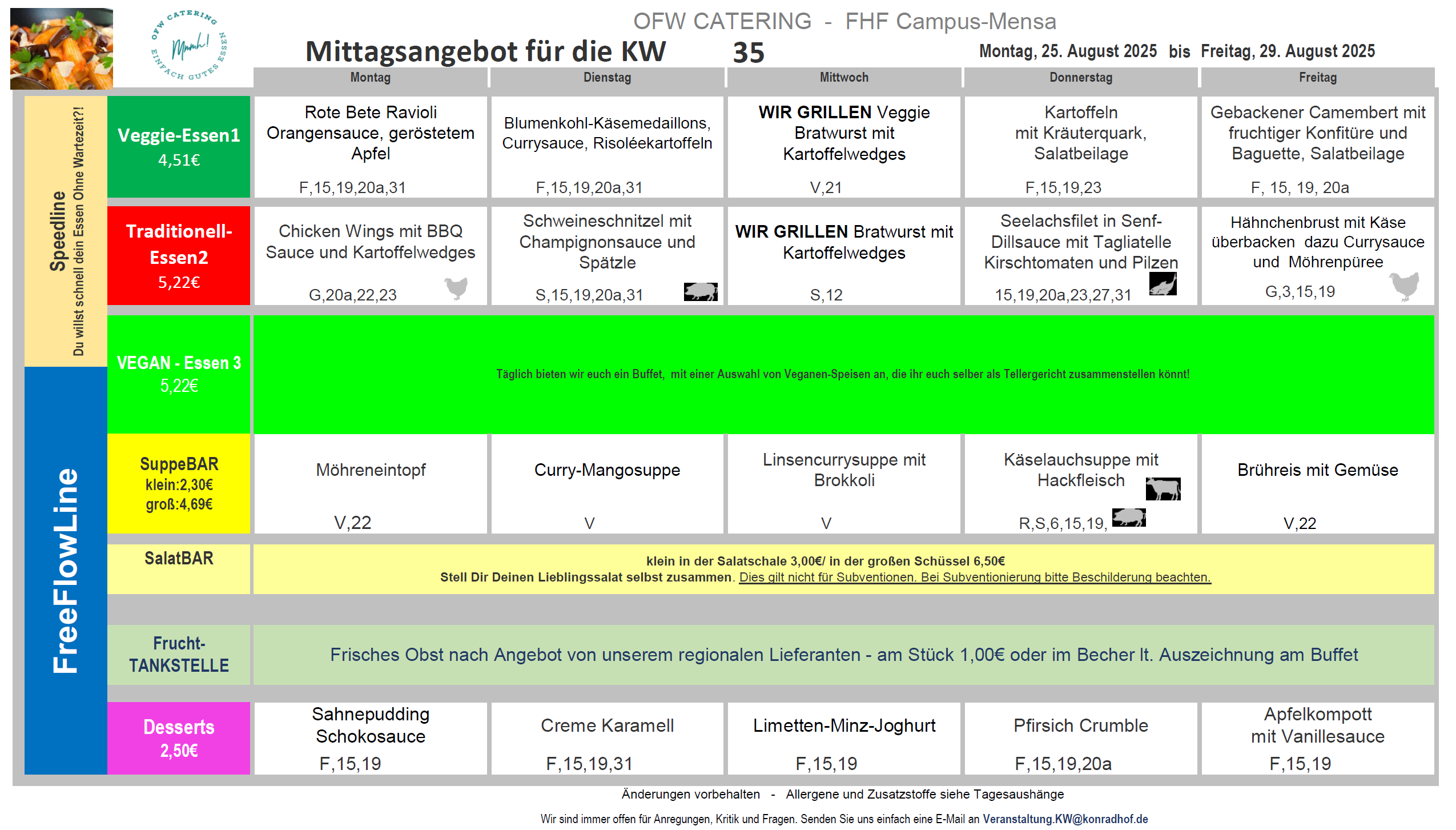Click 'Curry-Mangosuppe' soup text
The width and height of the screenshot is (1456, 830).
coord(607,470)
